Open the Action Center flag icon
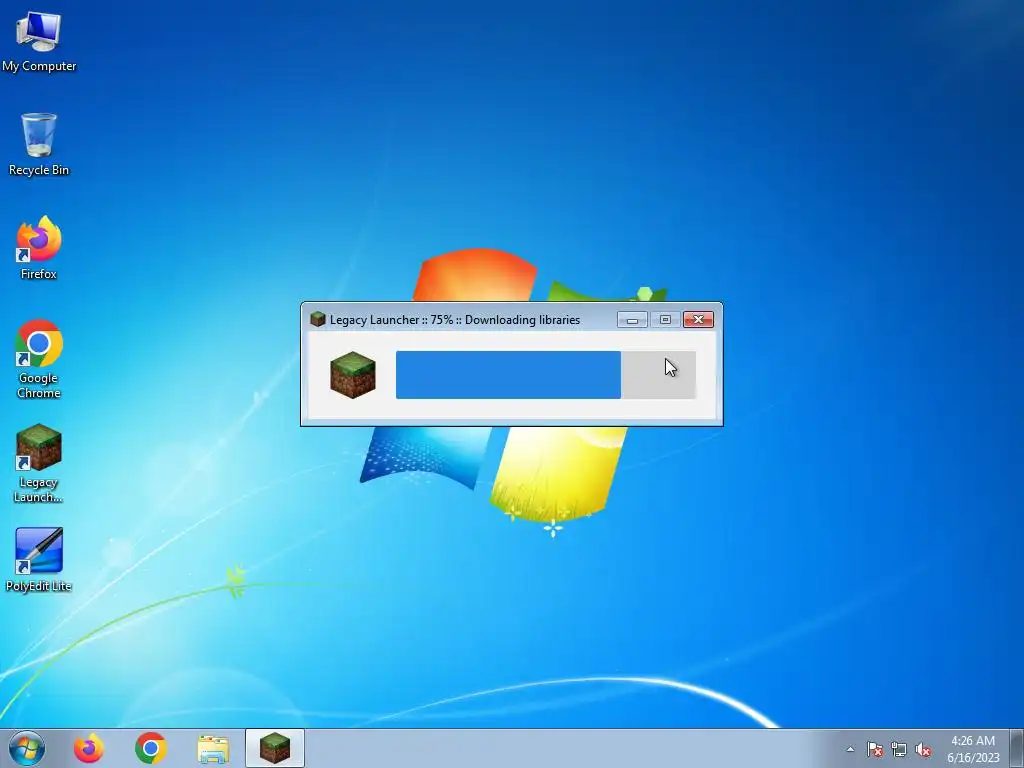 coord(875,750)
